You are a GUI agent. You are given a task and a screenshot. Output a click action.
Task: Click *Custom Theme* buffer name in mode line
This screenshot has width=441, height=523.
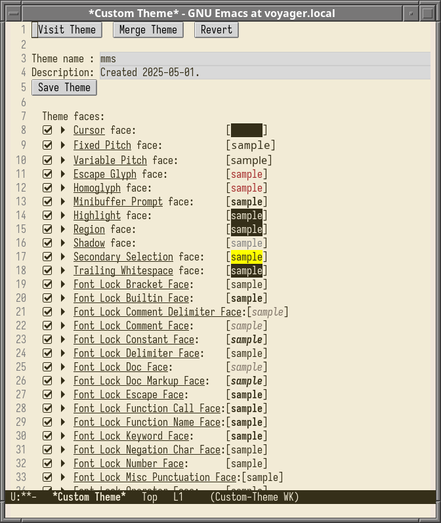click(89, 497)
